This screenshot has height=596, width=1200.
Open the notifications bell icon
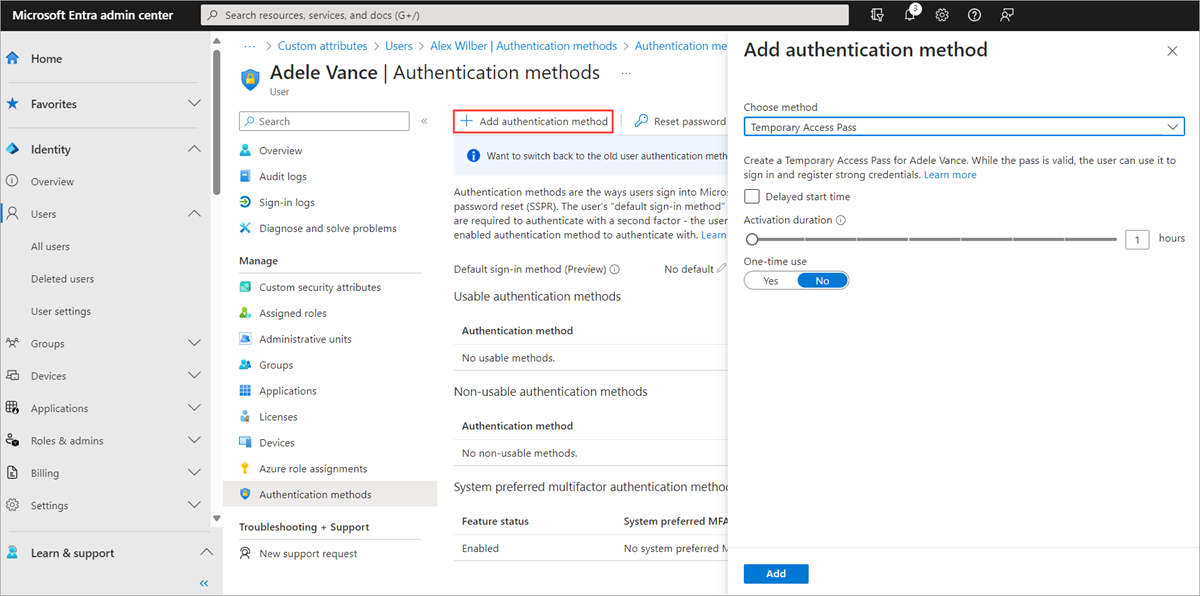[910, 15]
